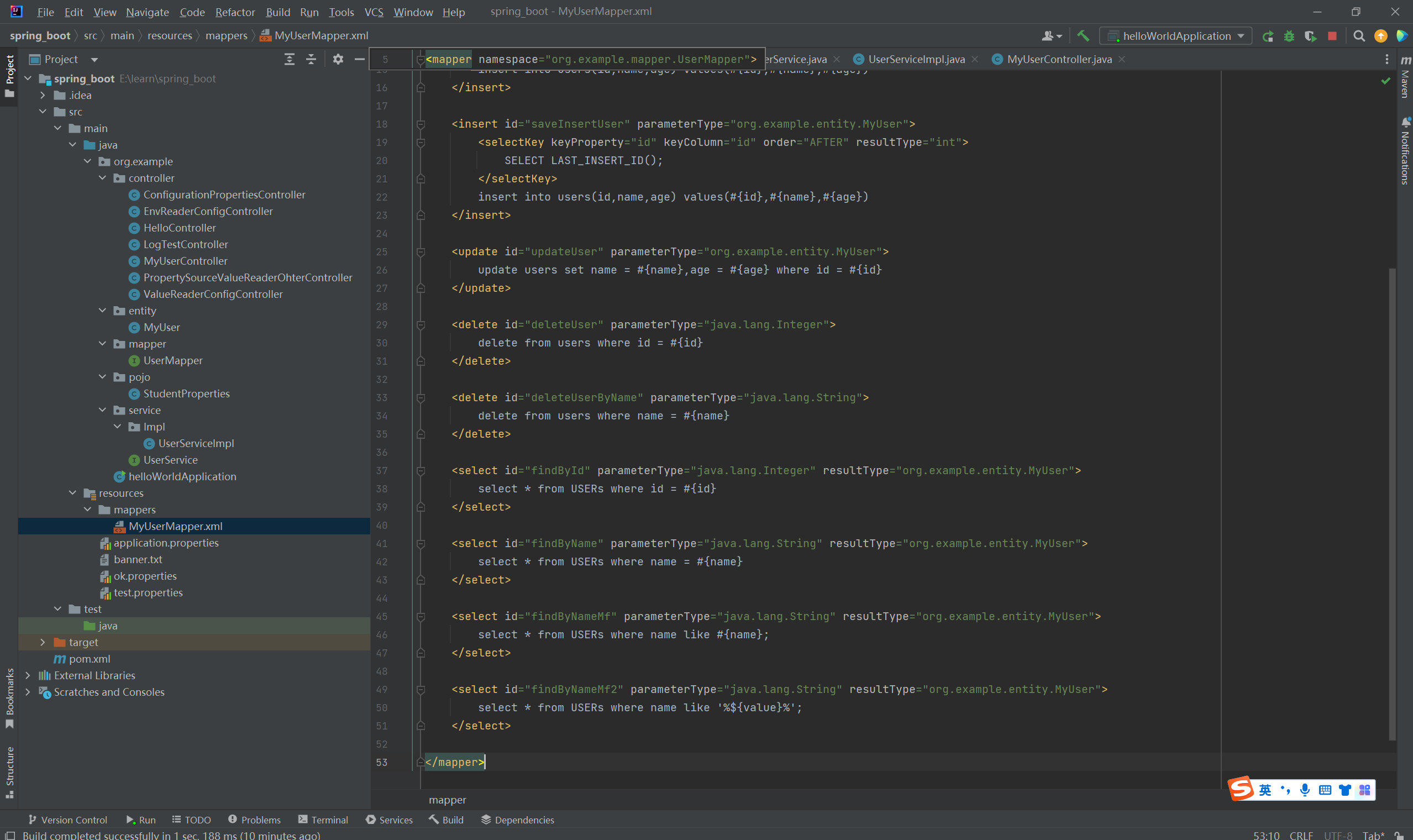Viewport: 1413px width, 840px height.
Task: Expand the target folder in the project tree
Action: pos(43,642)
